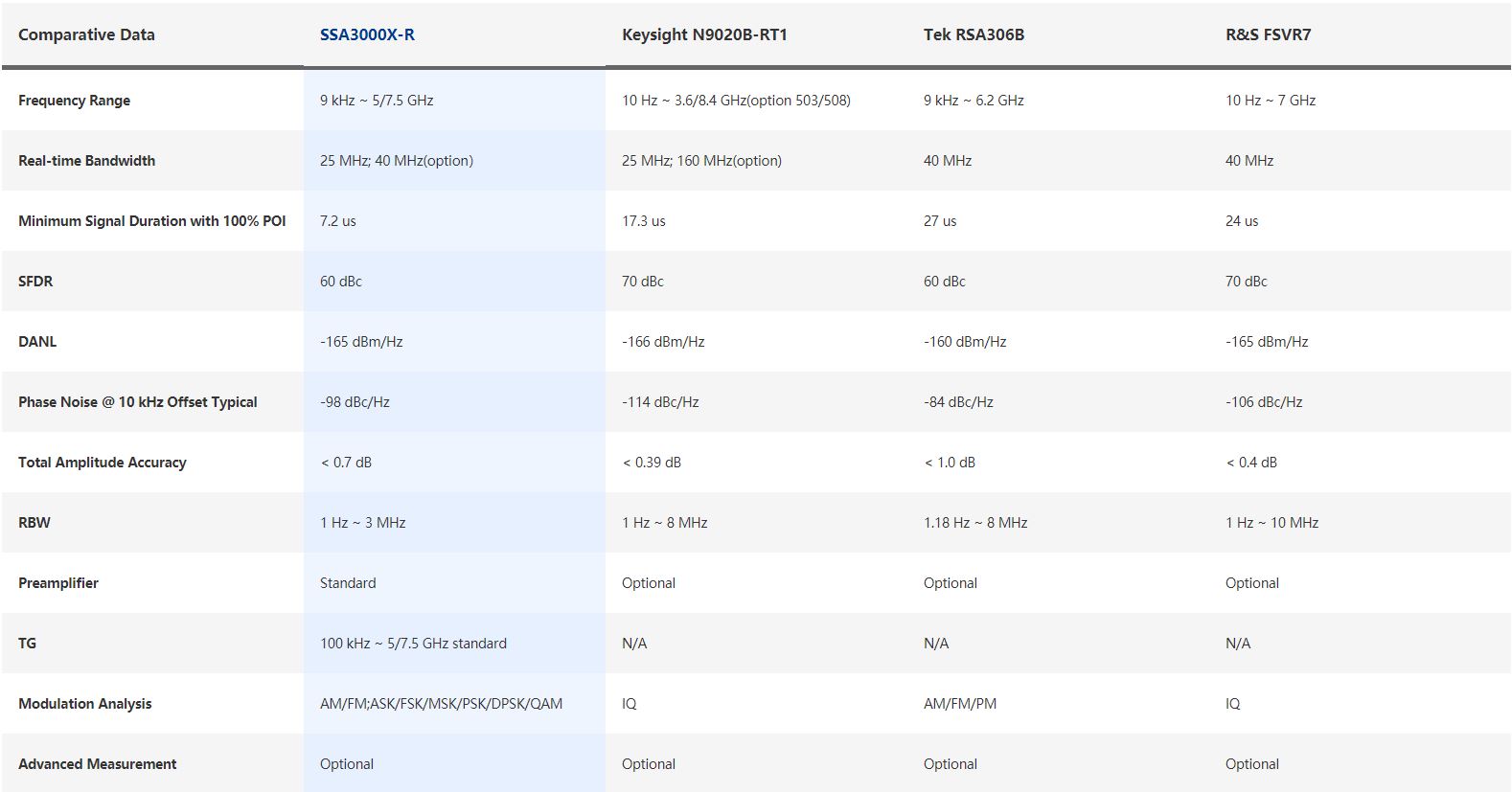Click the SFDR row label
The width and height of the screenshot is (1512, 792).
pyautogui.click(x=35, y=282)
